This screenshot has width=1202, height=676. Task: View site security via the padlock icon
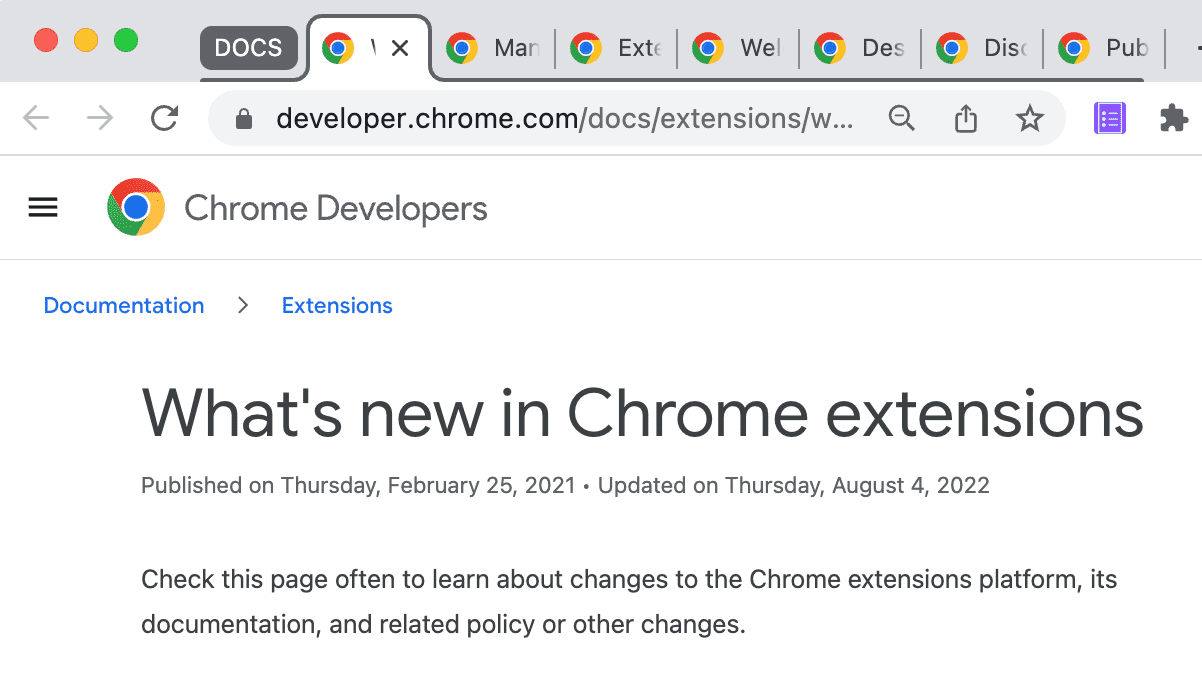click(243, 118)
